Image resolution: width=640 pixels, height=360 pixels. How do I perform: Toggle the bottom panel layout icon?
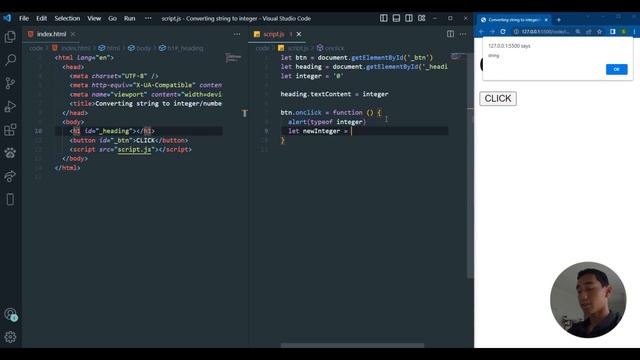click(396, 18)
